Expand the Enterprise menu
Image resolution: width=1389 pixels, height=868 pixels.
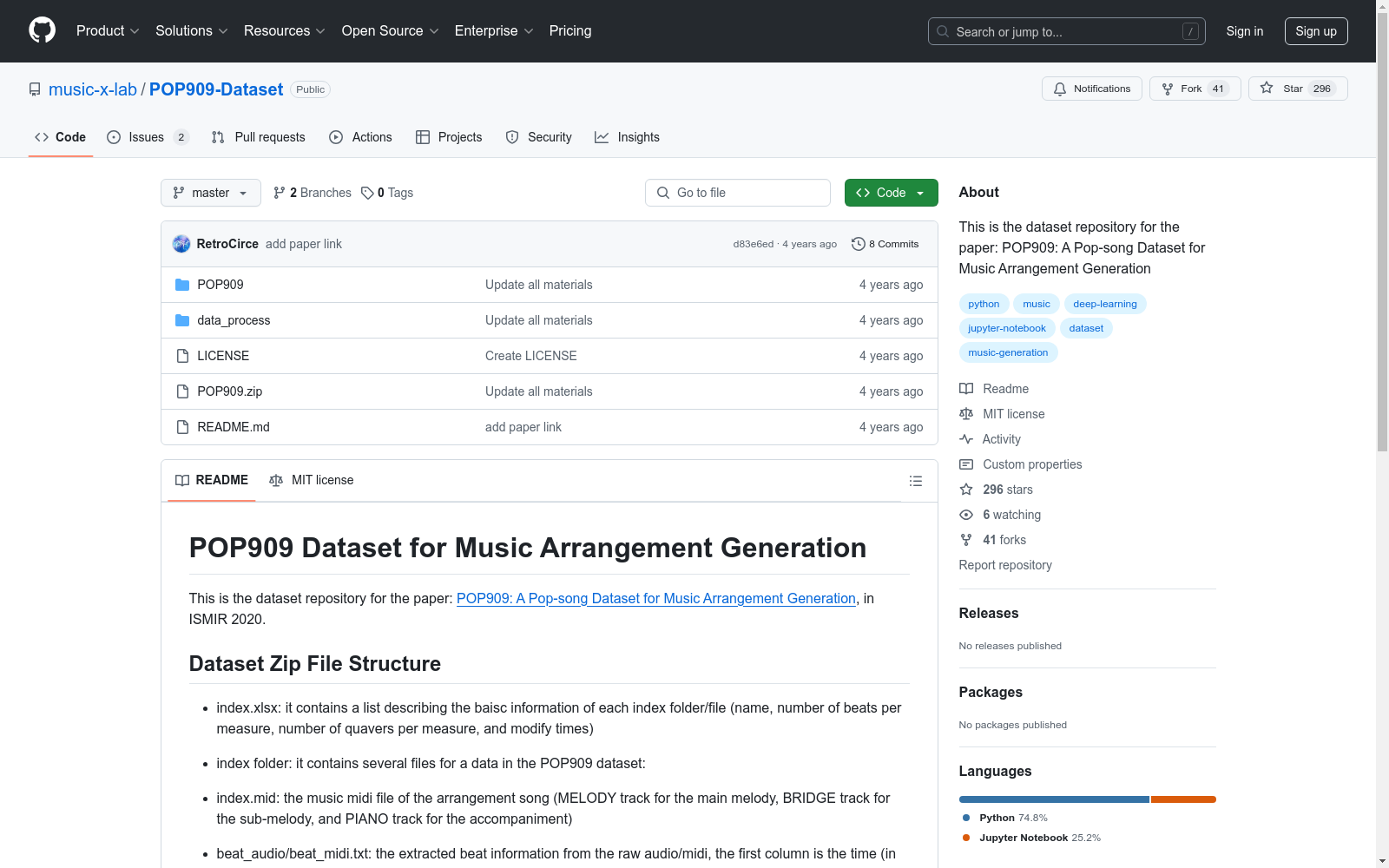(494, 31)
